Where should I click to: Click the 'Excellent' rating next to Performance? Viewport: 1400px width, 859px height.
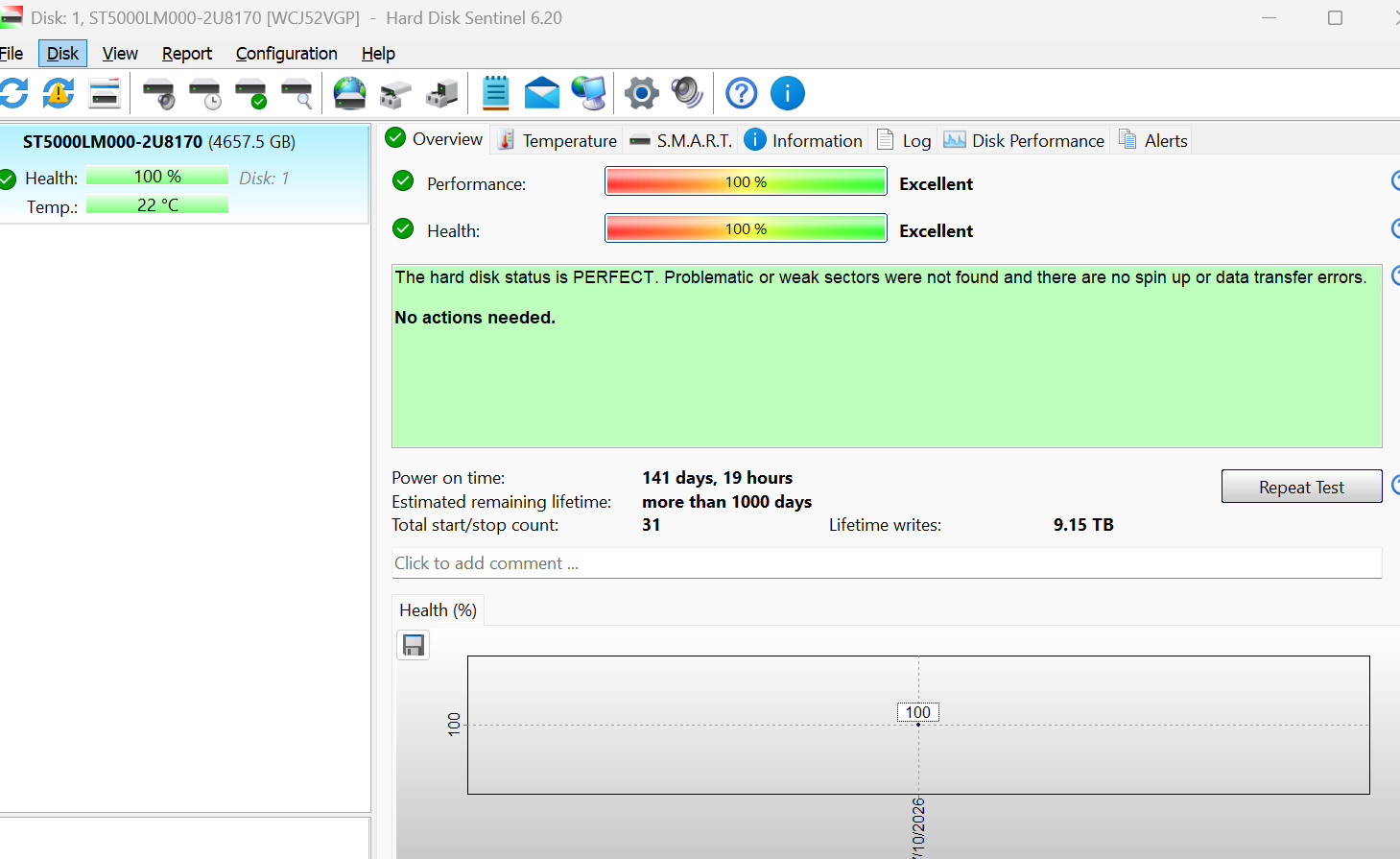pos(937,184)
